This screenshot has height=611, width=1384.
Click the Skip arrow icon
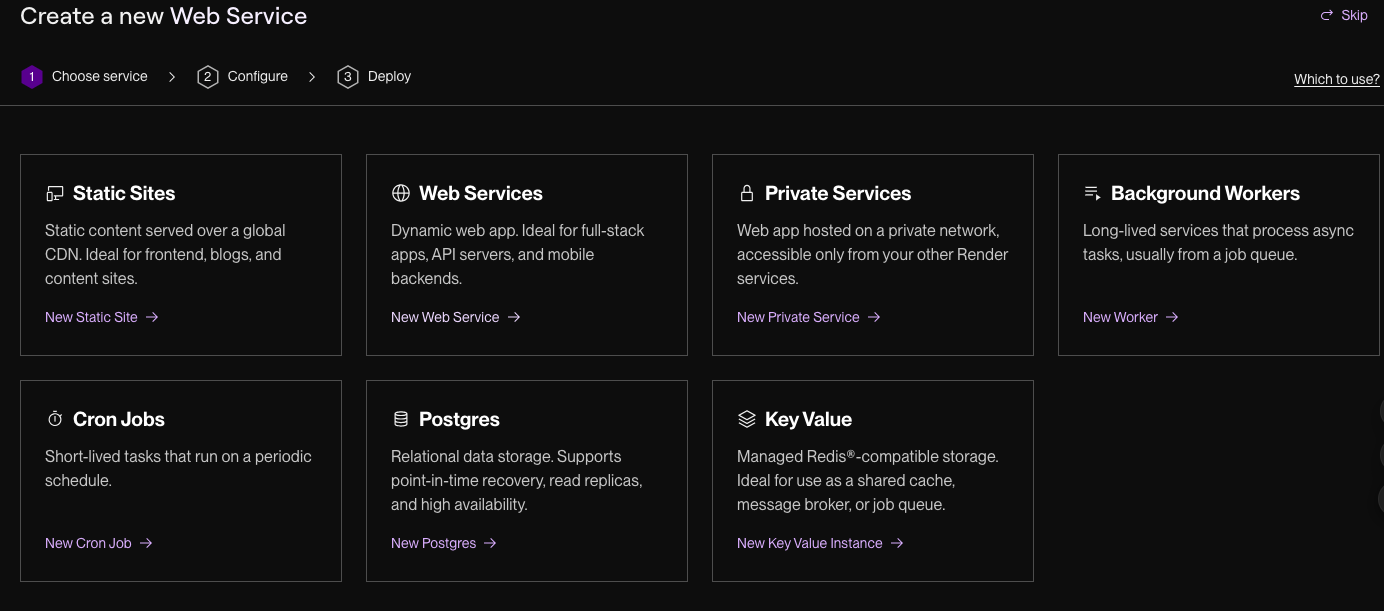tap(1327, 15)
